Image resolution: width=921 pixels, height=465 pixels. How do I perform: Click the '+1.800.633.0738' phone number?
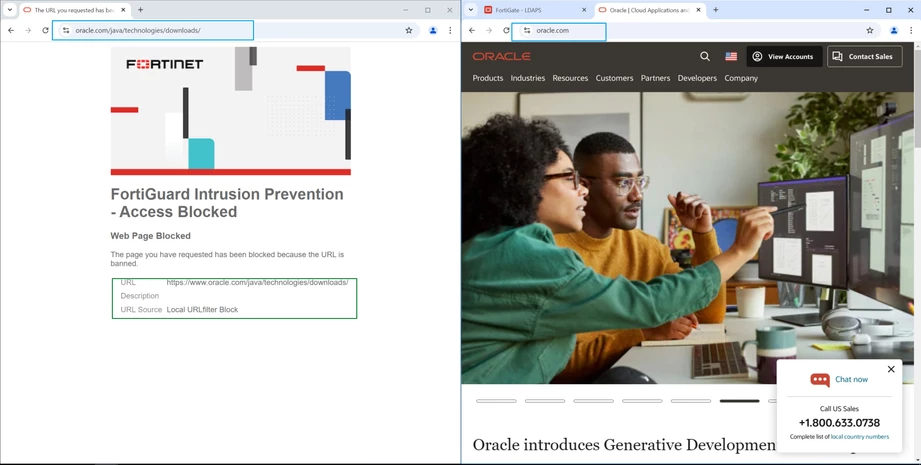pos(839,423)
